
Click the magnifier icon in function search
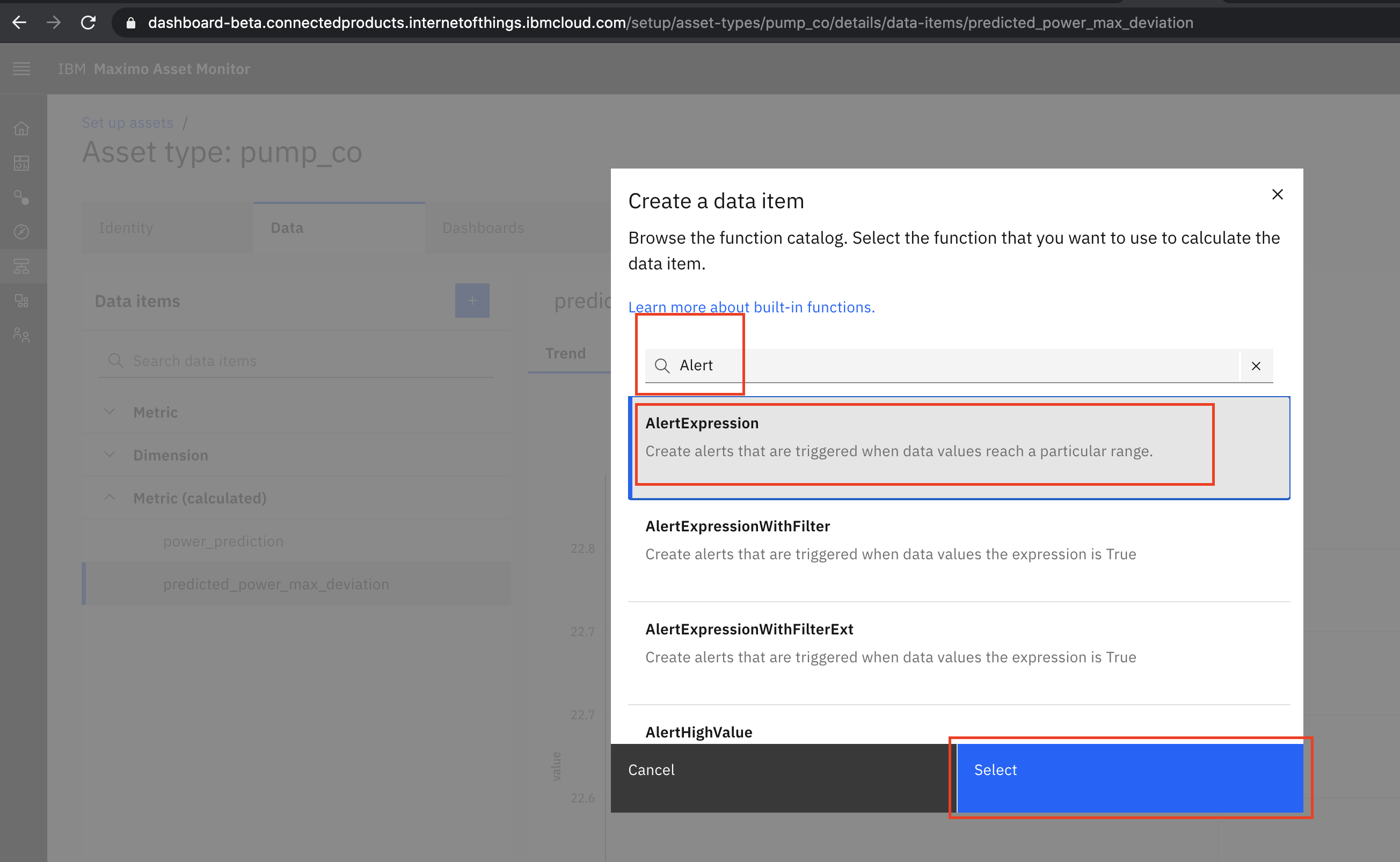point(662,366)
